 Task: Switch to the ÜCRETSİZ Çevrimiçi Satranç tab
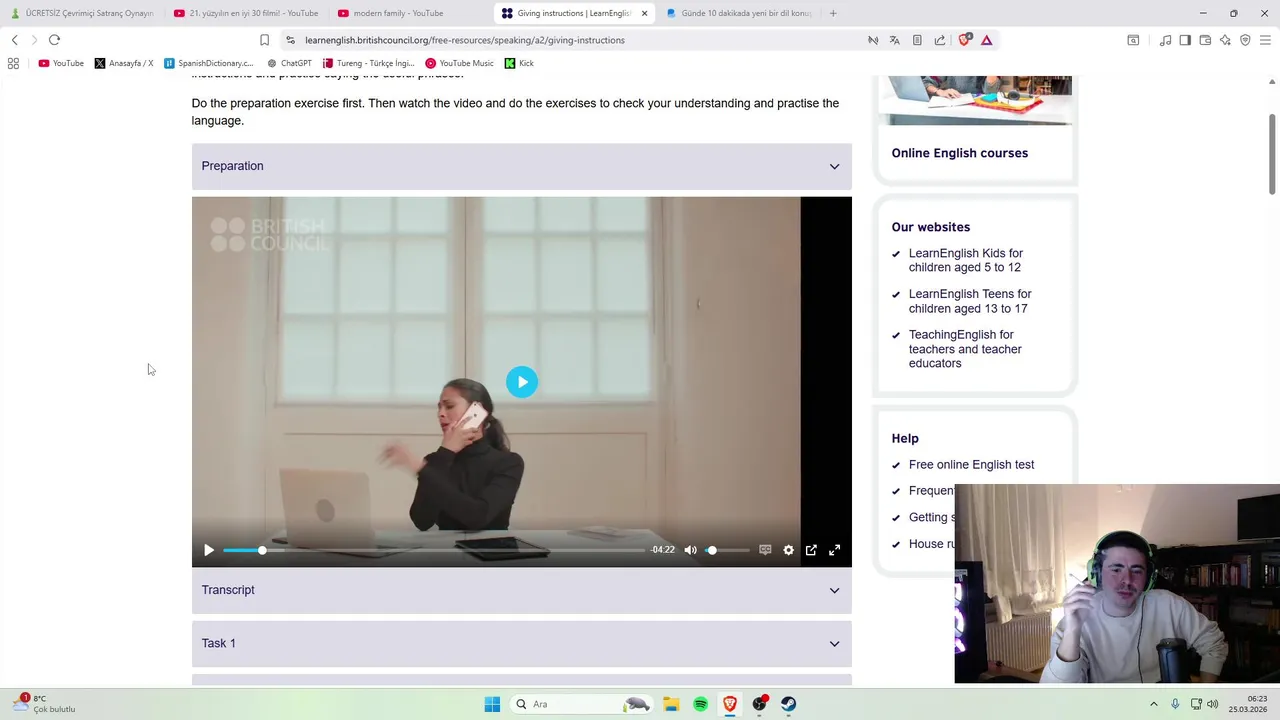tap(82, 13)
